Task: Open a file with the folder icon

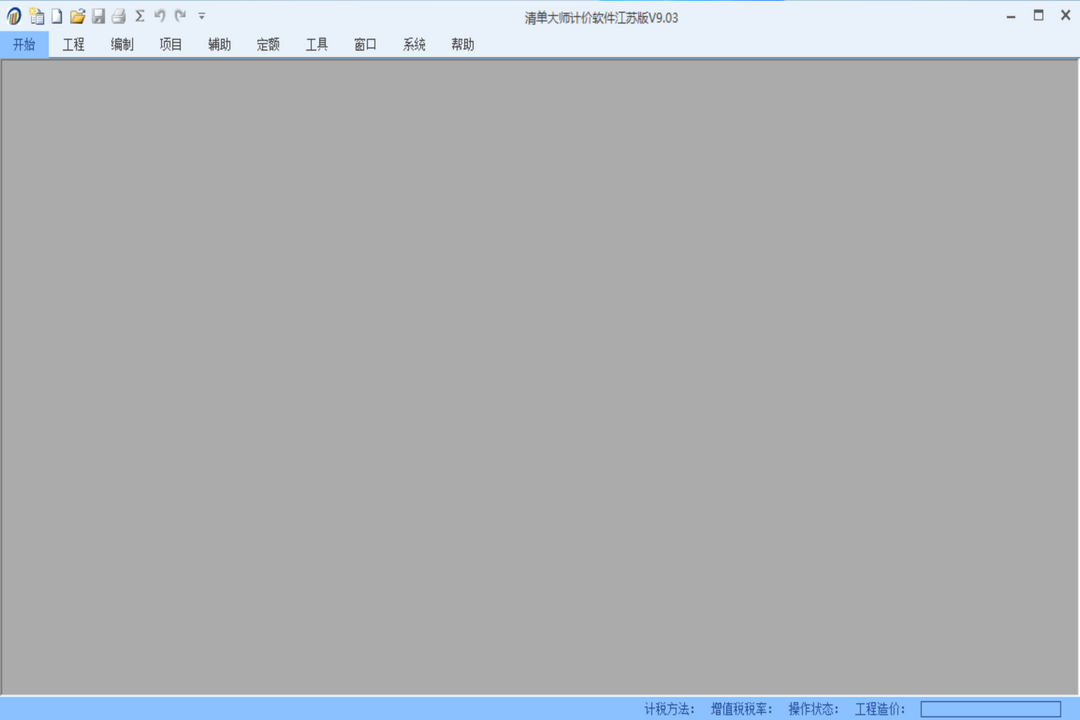Action: (x=77, y=16)
